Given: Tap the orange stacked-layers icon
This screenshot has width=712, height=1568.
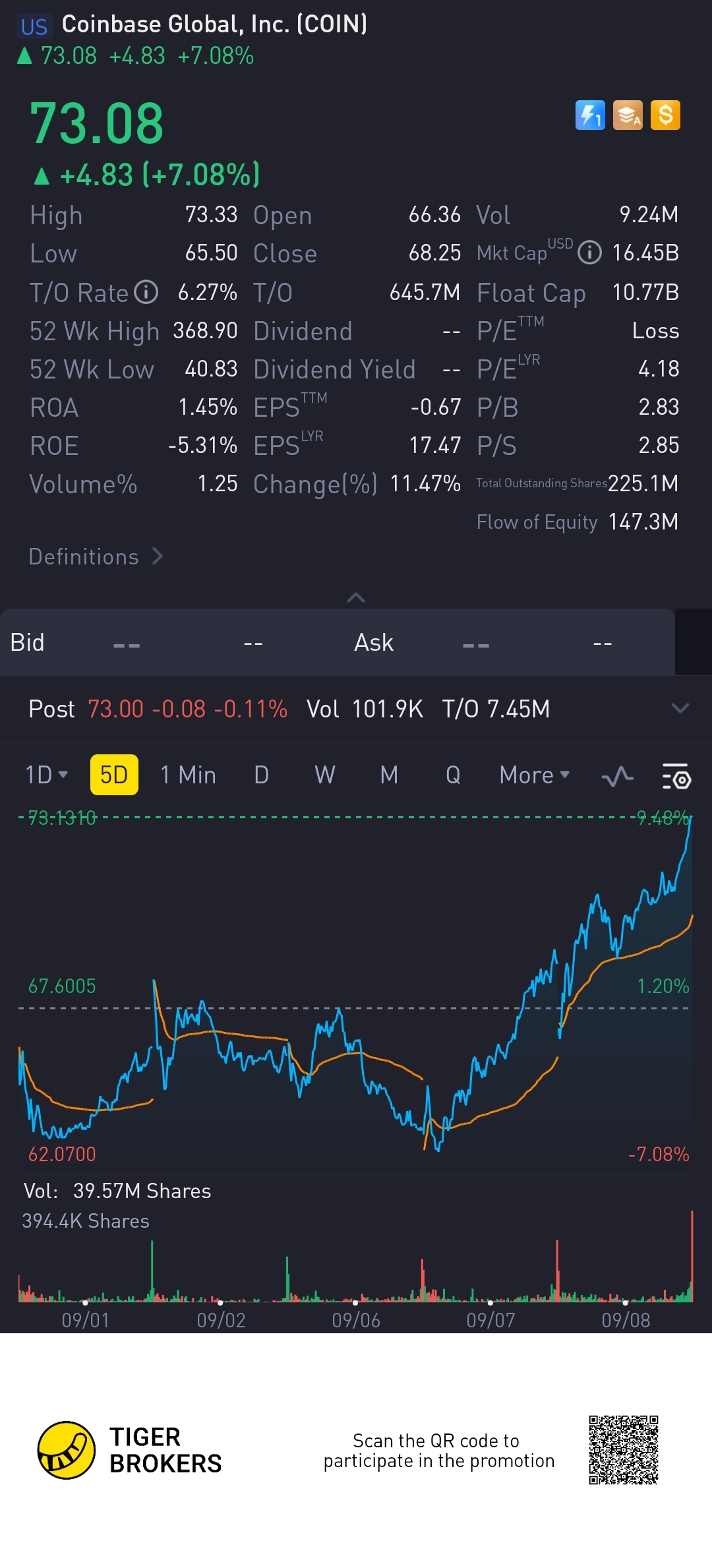Looking at the screenshot, I should point(628,115).
